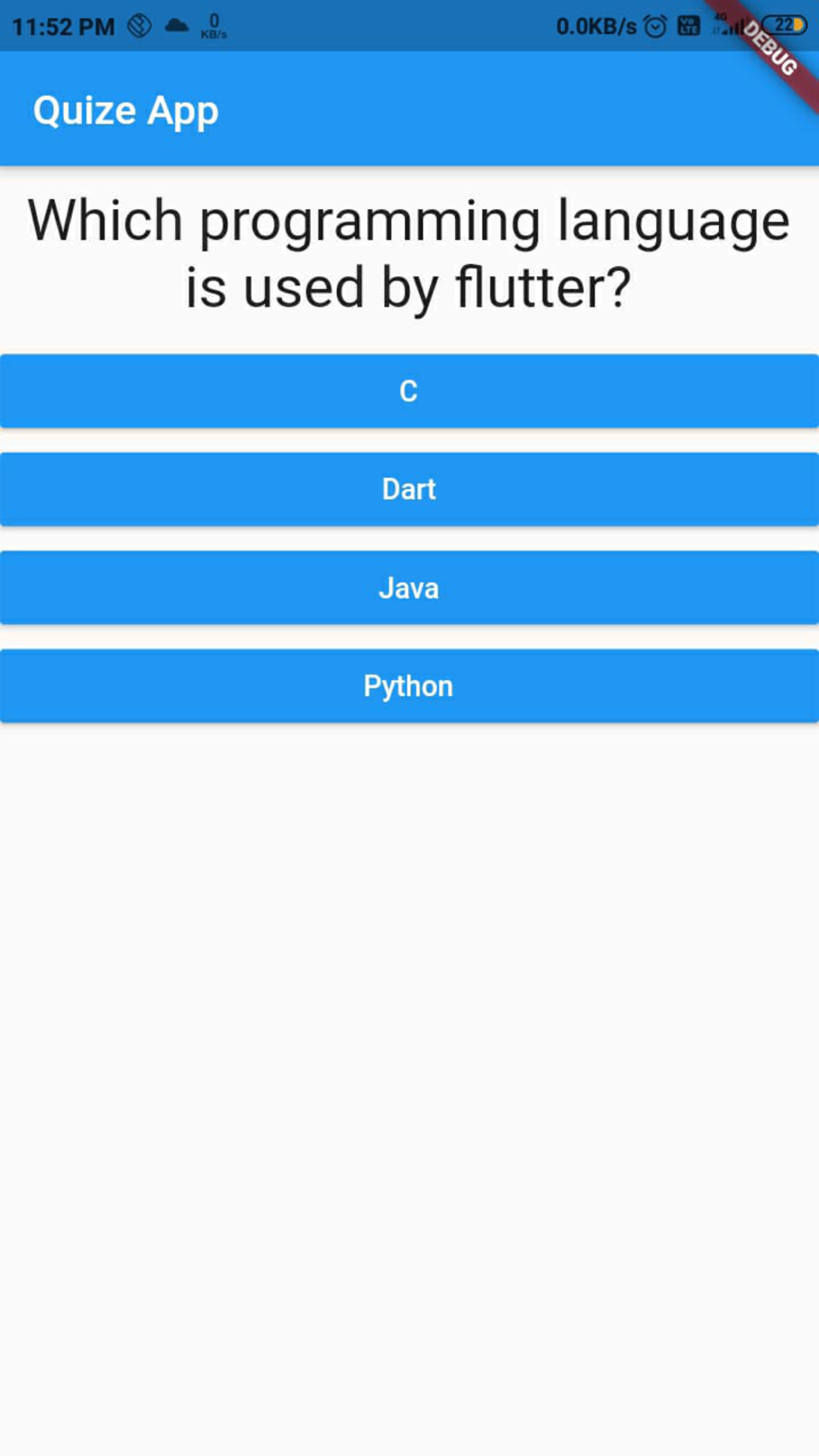This screenshot has width=819, height=1456.
Task: Choose Dart as the answer
Action: coord(409,489)
